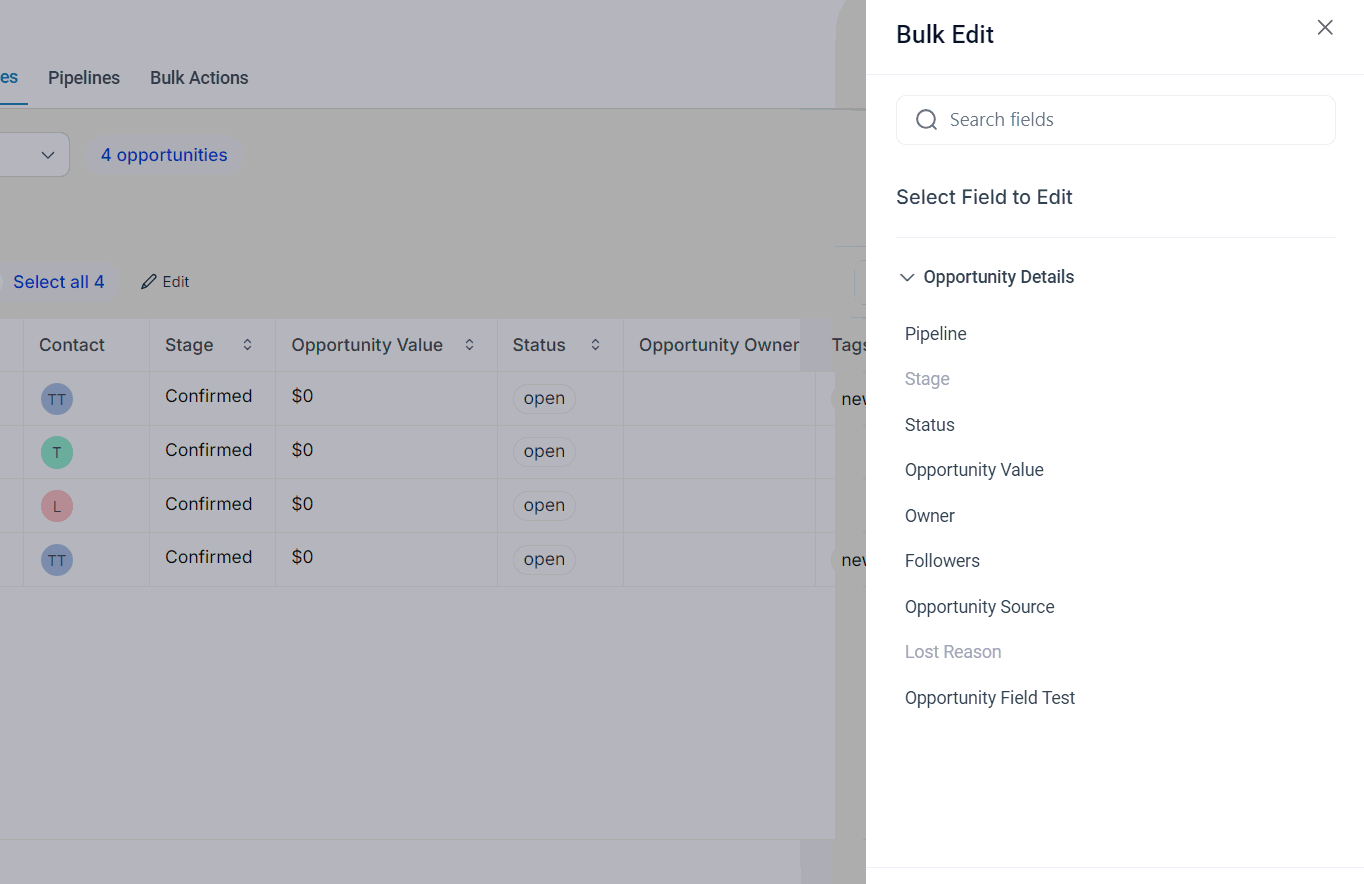The width and height of the screenshot is (1364, 884).
Task: Switch to the Bulk Actions tab
Action: pos(199,78)
